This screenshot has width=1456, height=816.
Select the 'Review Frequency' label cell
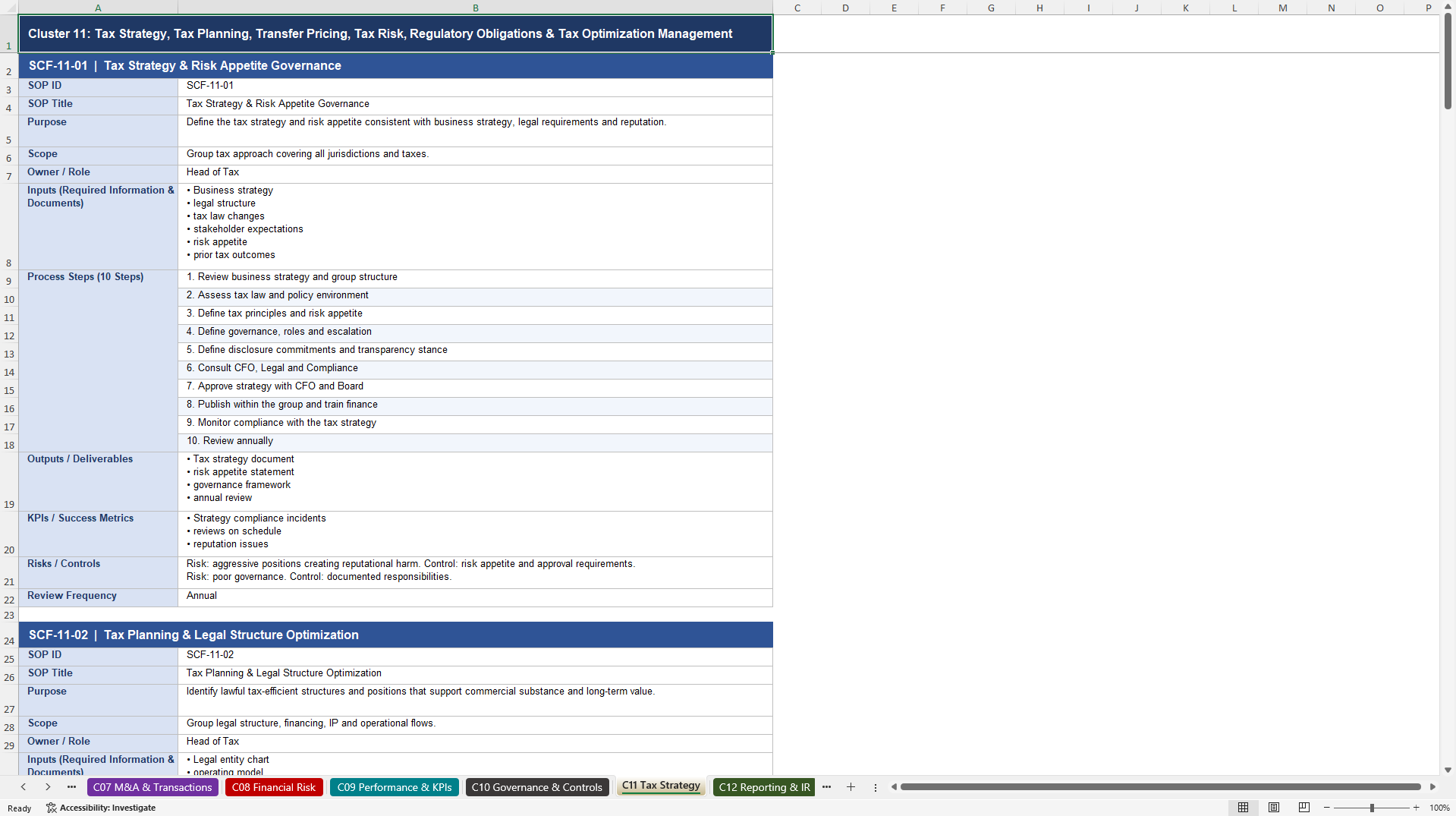tap(98, 597)
